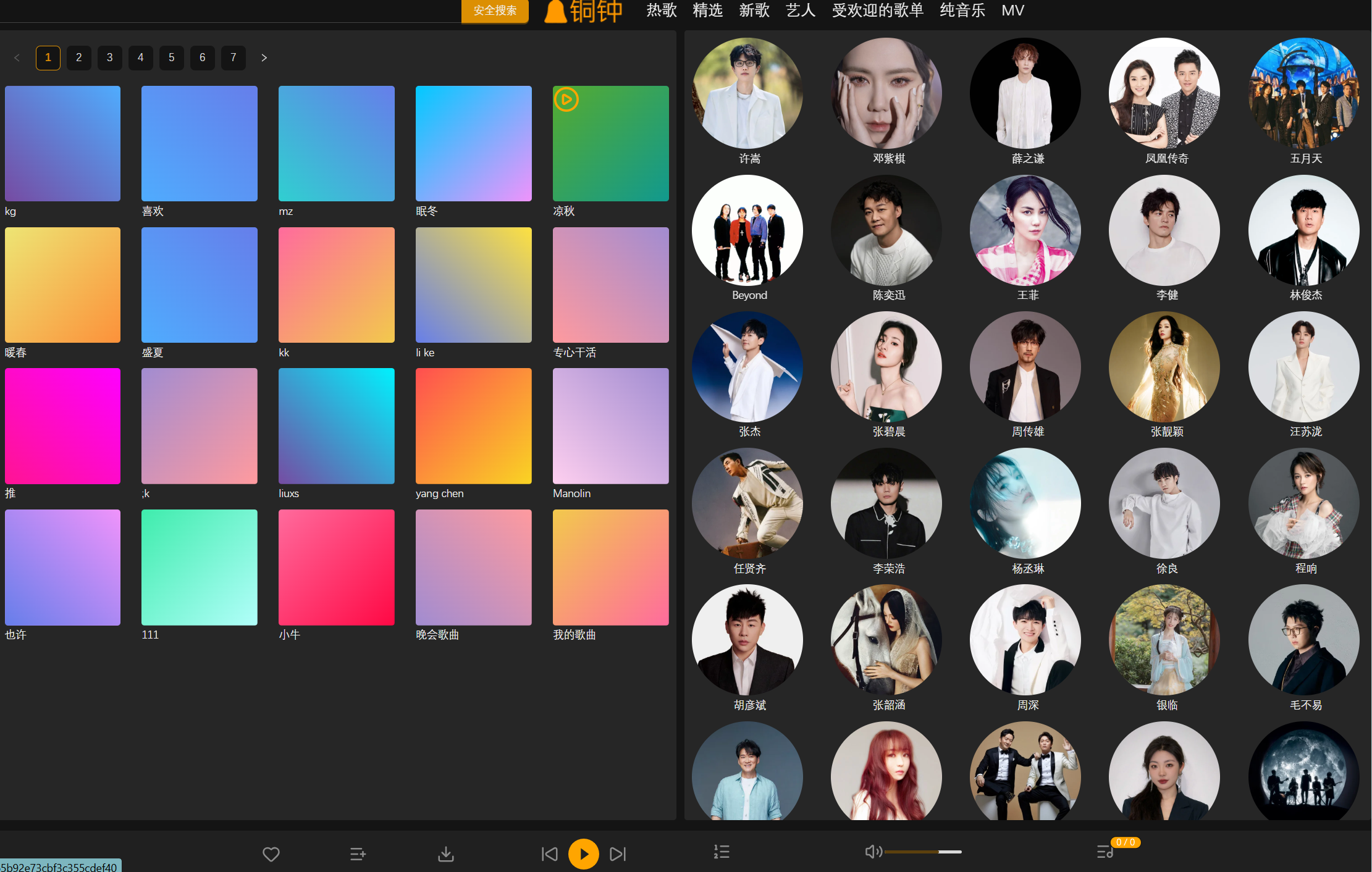
Task: Open the 纯音乐 menu item
Action: point(962,10)
